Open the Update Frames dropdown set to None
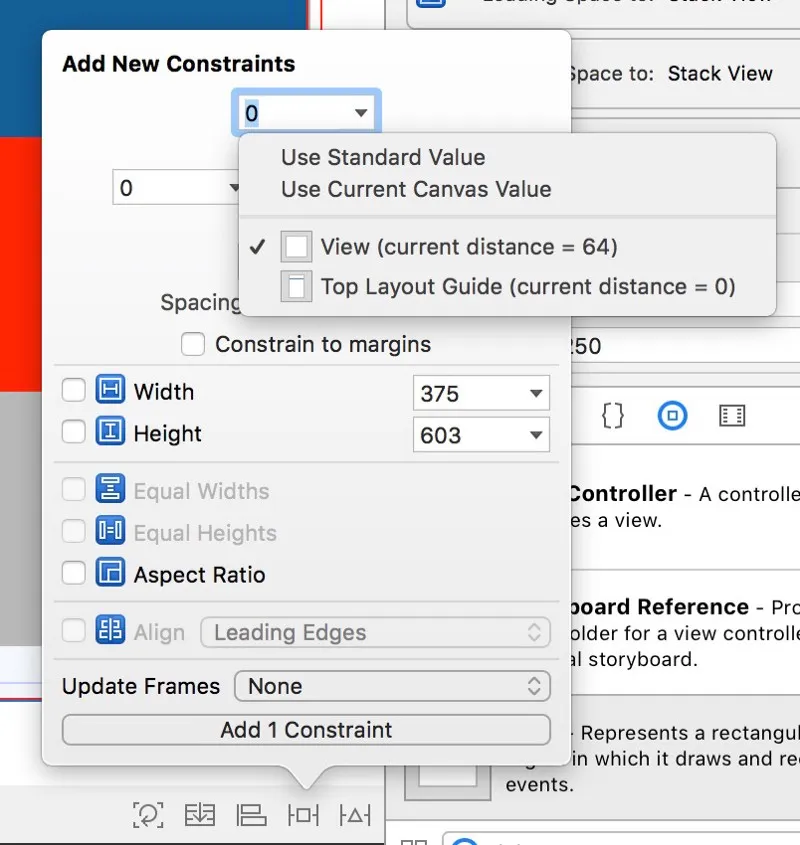The image size is (800, 845). [x=392, y=686]
